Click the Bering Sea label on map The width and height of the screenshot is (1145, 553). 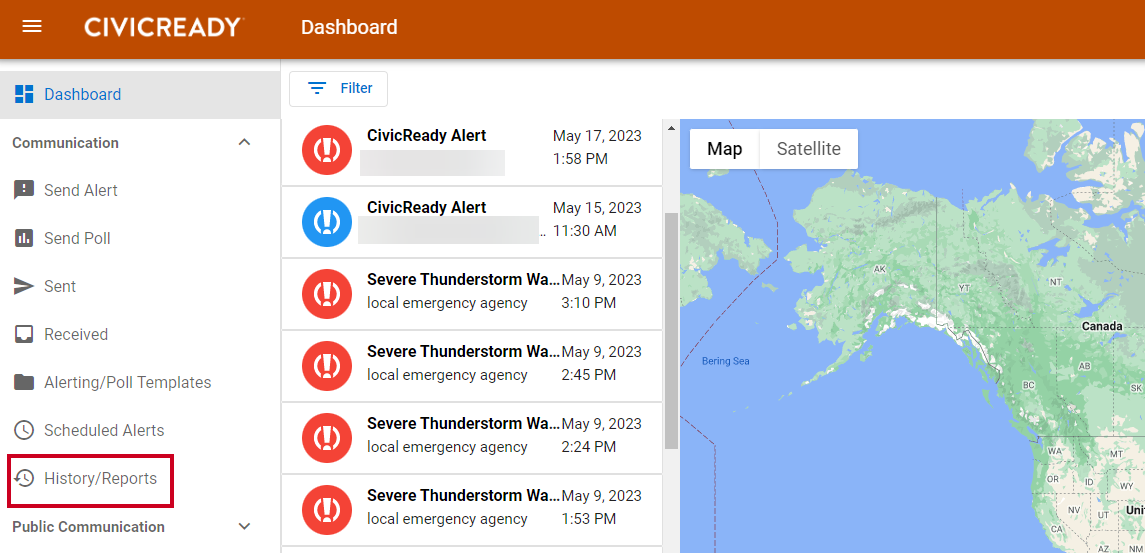pyautogui.click(x=725, y=361)
